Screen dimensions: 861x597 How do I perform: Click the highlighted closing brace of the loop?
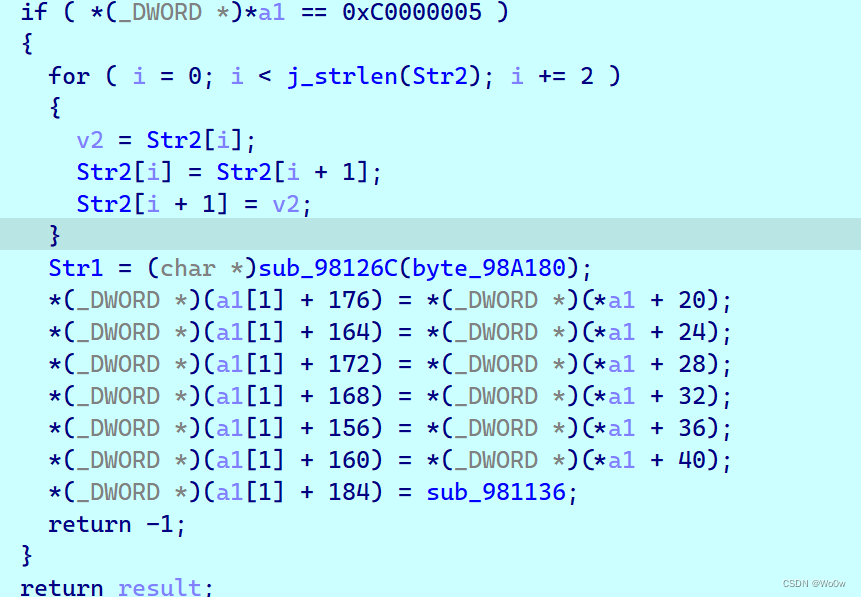pos(54,235)
